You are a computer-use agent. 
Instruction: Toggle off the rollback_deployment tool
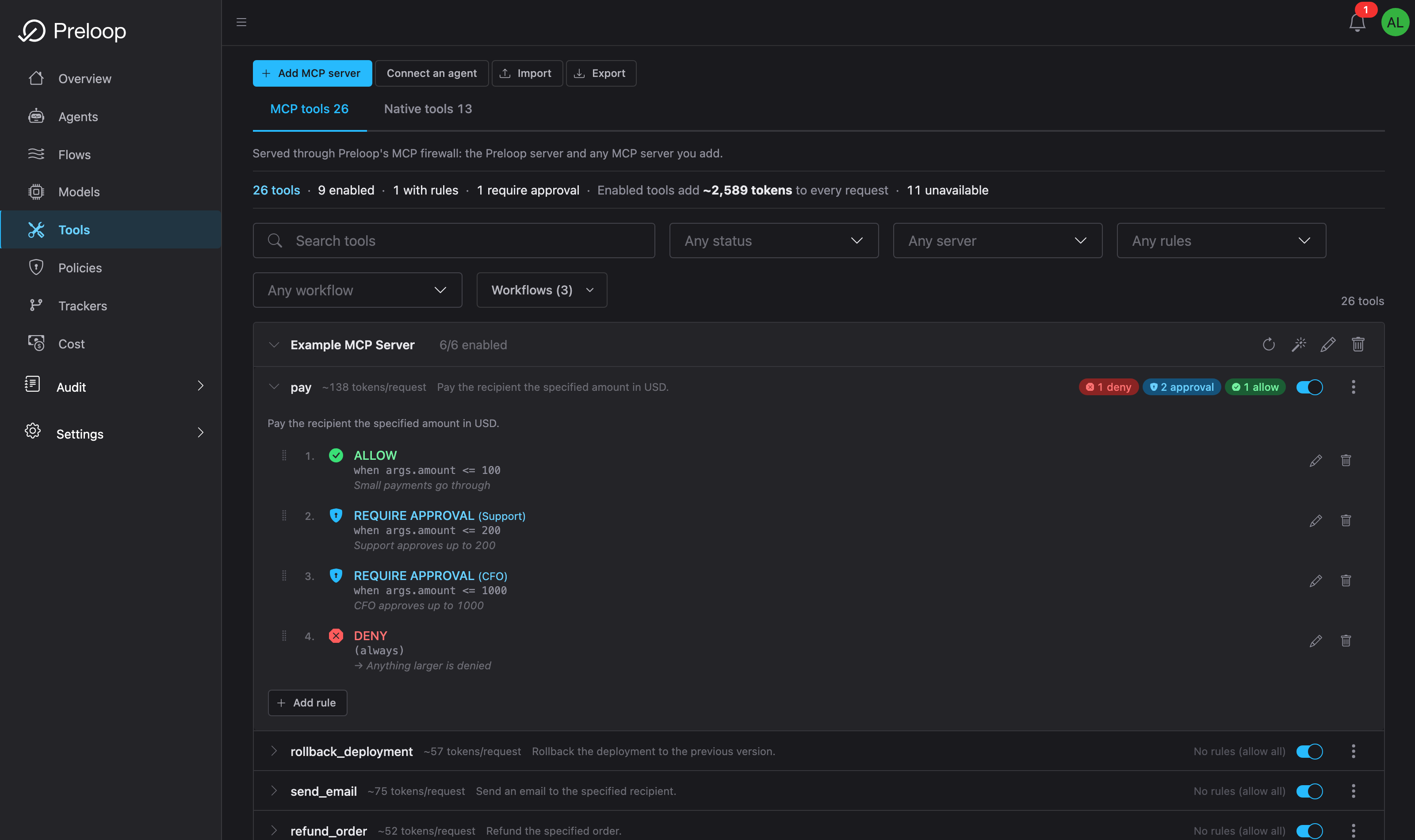point(1309,752)
